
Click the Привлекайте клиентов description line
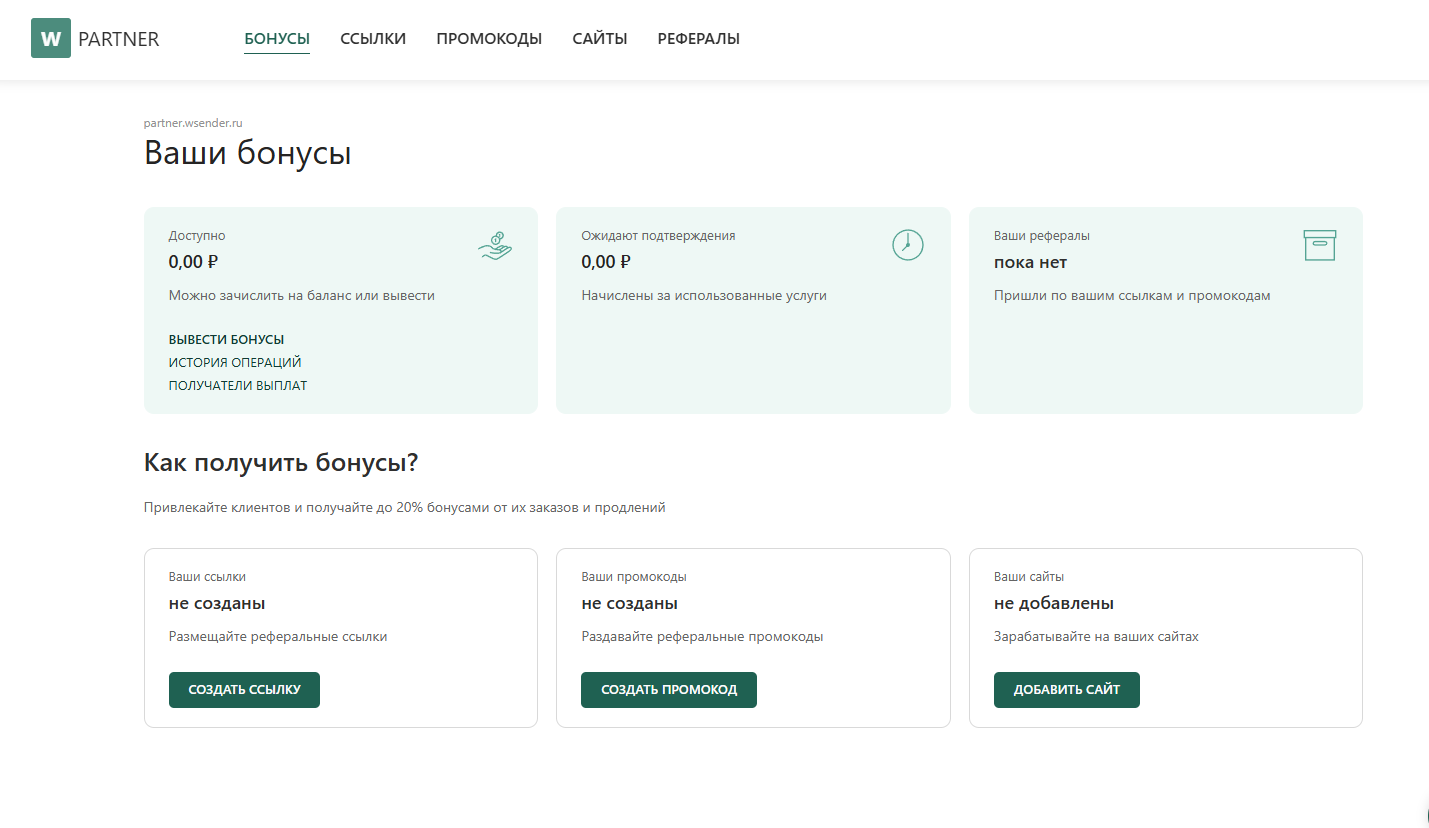click(x=405, y=508)
